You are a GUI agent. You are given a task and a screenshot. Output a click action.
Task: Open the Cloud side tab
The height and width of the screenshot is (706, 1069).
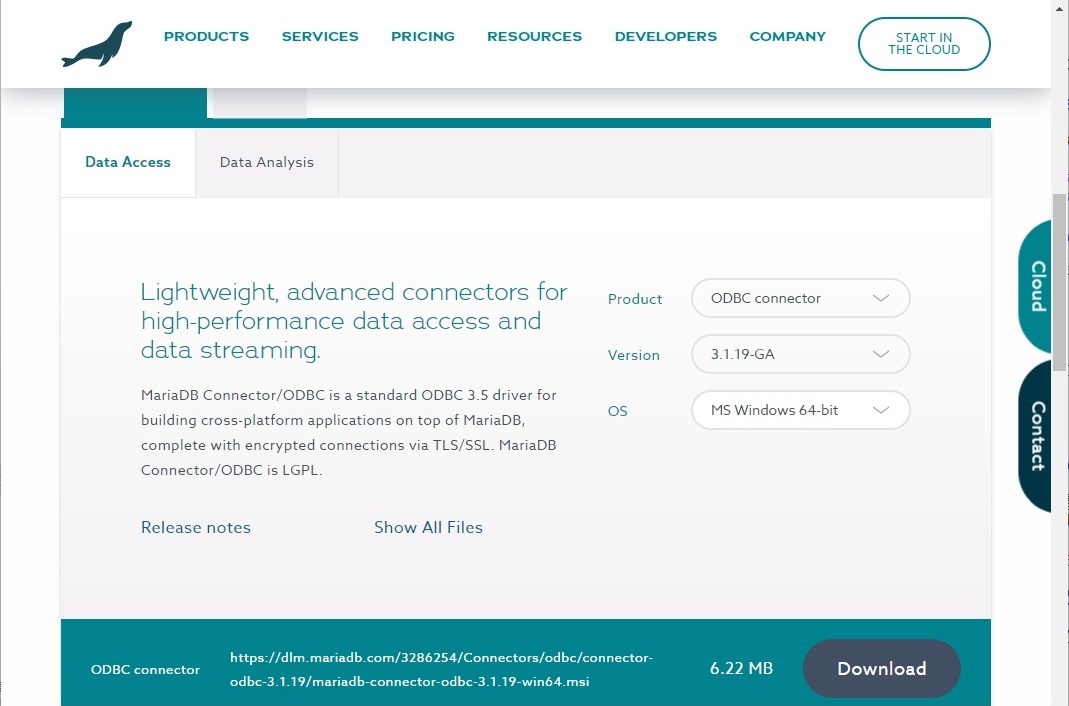tap(1036, 286)
